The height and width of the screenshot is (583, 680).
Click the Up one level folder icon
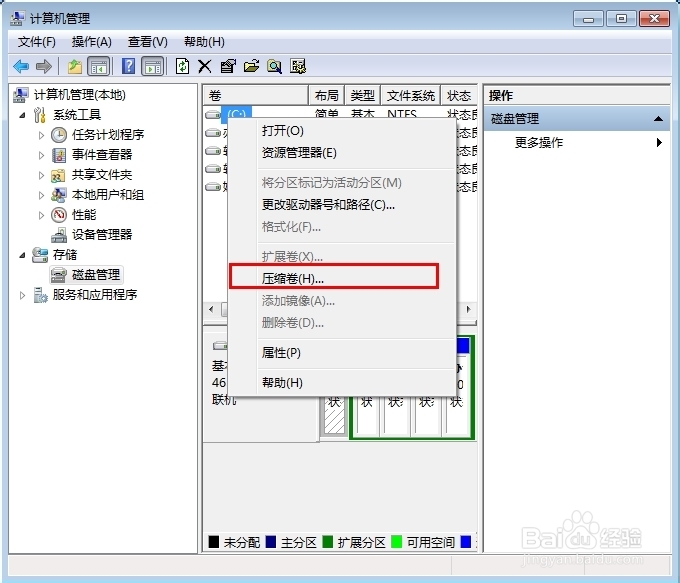point(75,66)
